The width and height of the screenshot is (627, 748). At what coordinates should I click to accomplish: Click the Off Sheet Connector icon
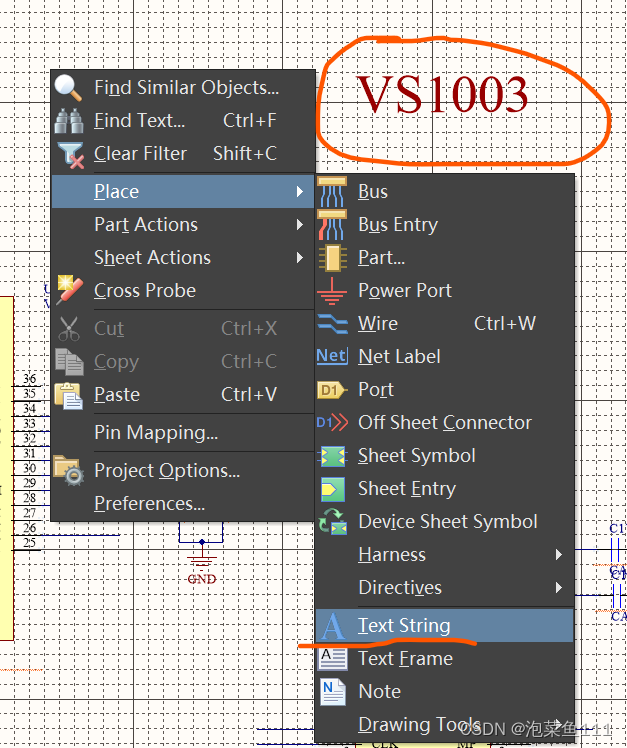click(x=332, y=423)
